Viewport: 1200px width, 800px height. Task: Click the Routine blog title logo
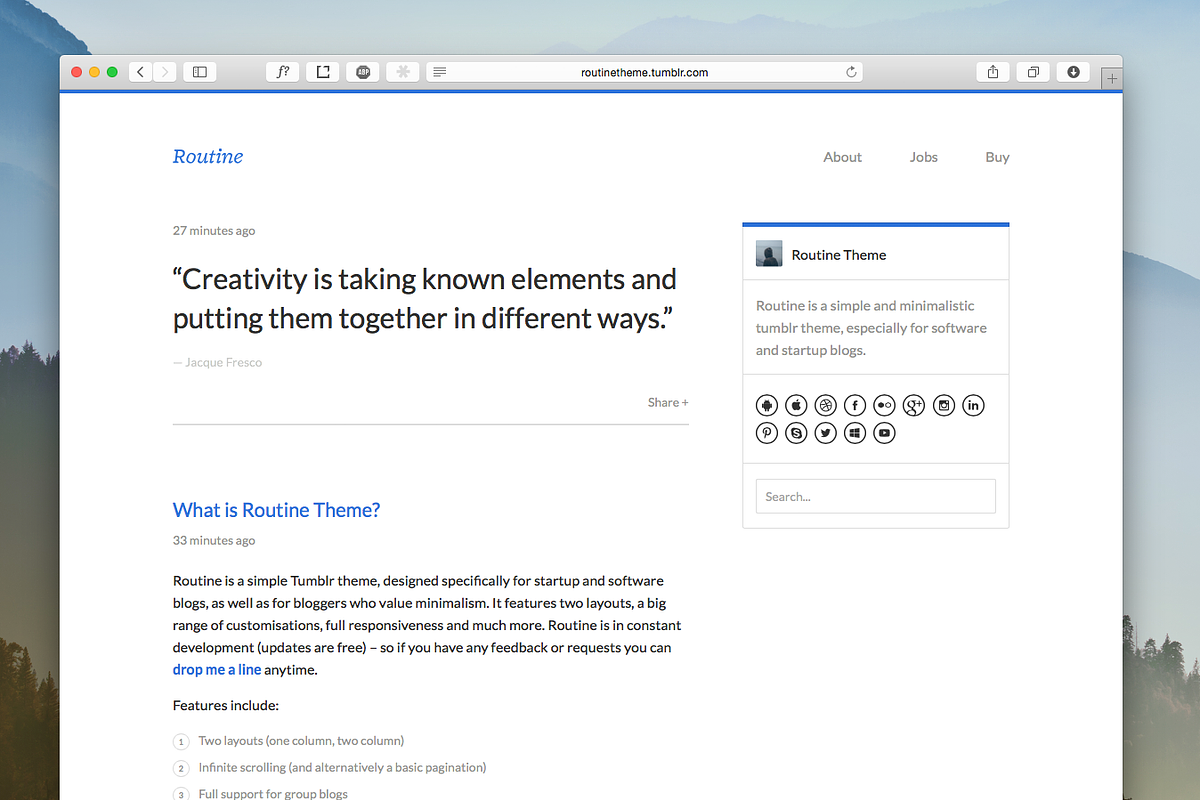click(x=208, y=156)
